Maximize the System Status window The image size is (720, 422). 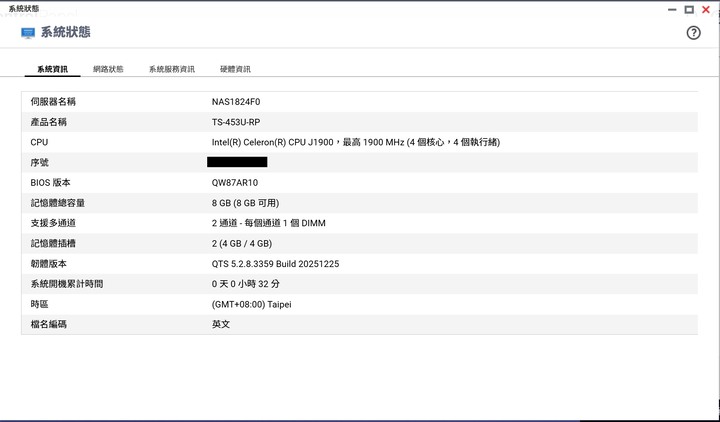[689, 8]
